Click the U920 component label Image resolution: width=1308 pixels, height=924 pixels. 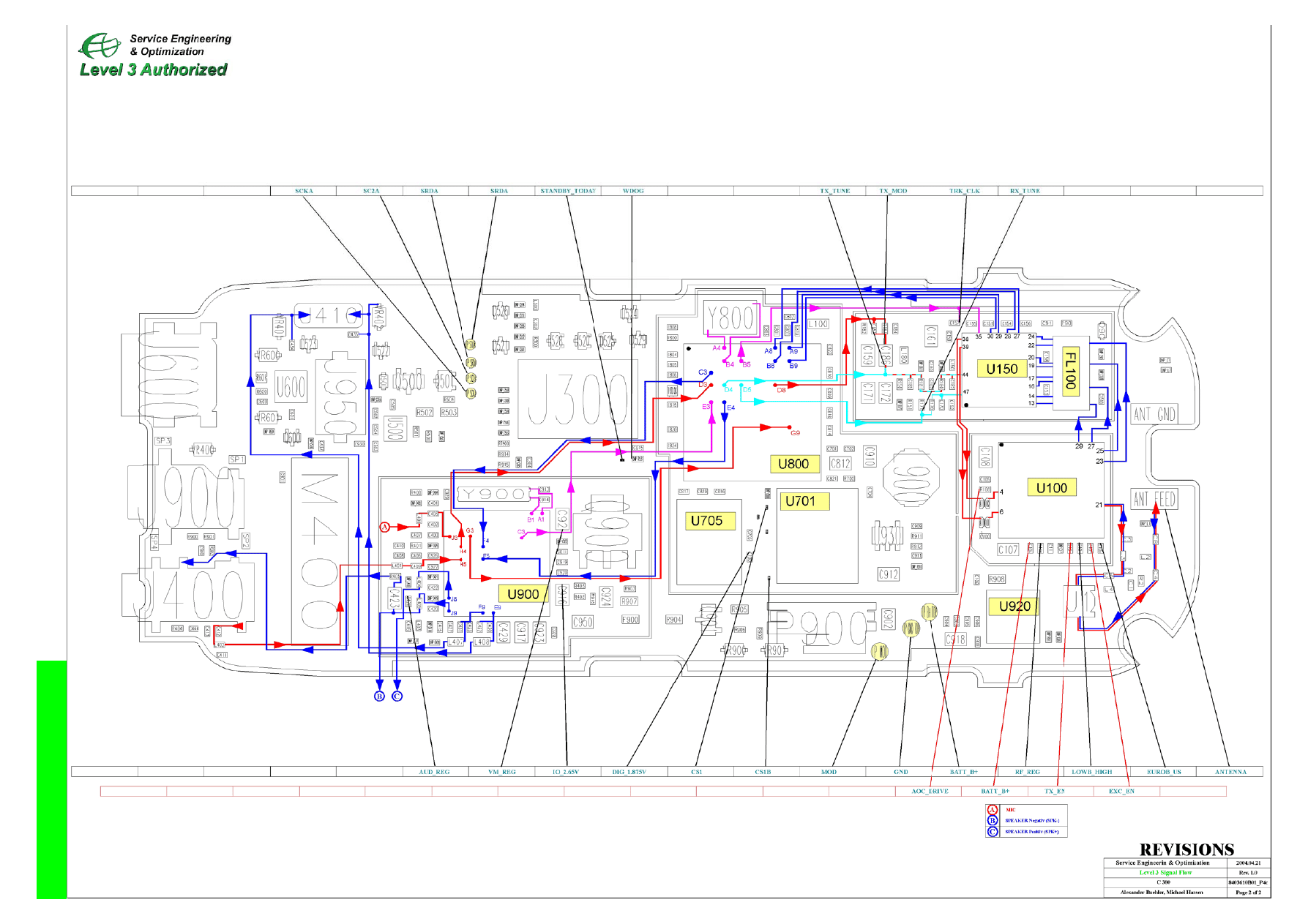point(1014,606)
